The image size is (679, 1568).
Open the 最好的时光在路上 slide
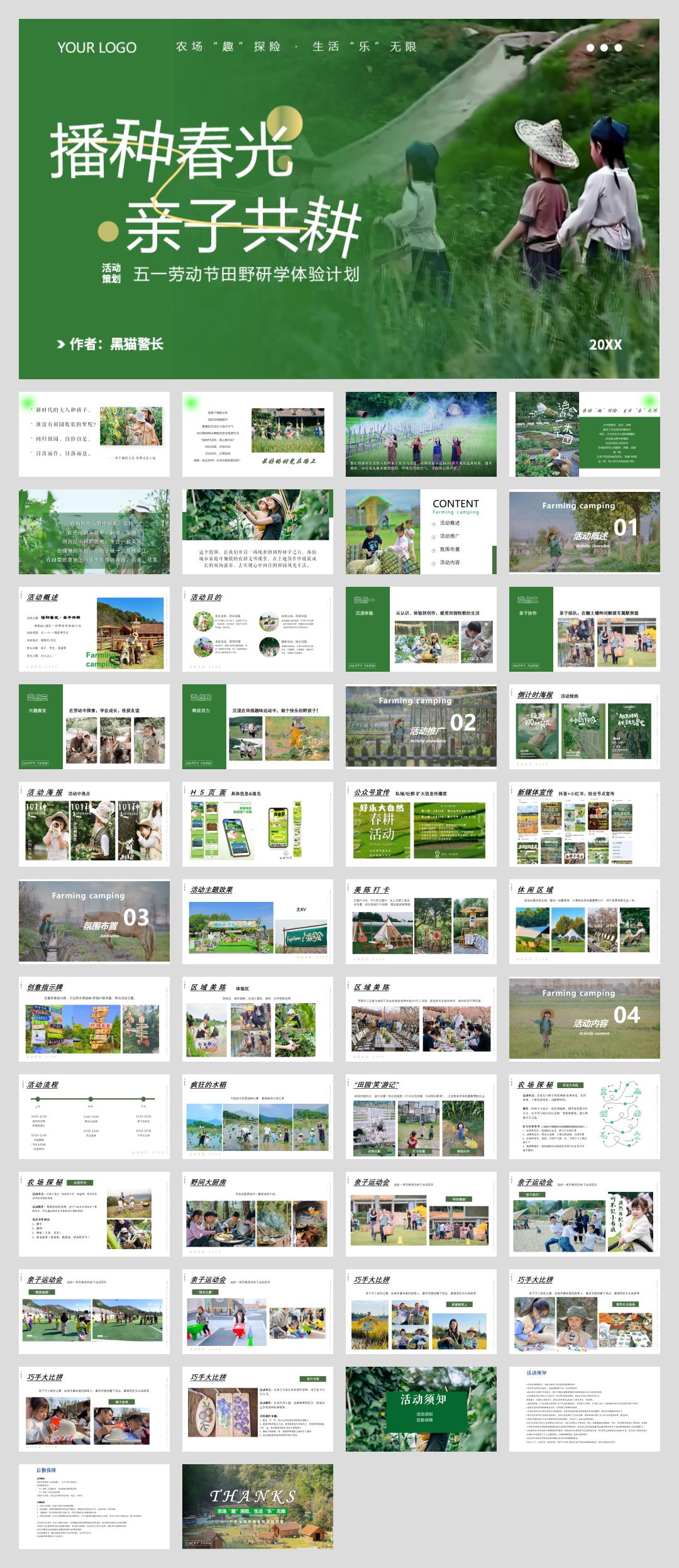coord(258,434)
